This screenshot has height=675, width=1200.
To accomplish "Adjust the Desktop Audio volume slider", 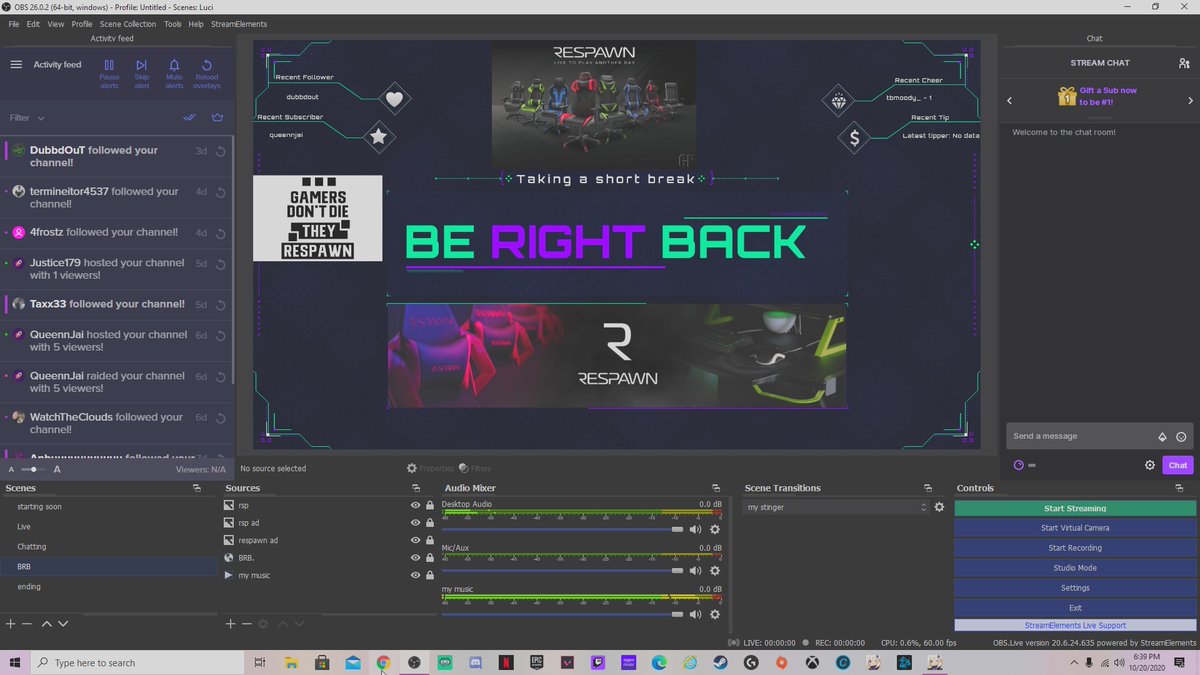I will [x=563, y=529].
